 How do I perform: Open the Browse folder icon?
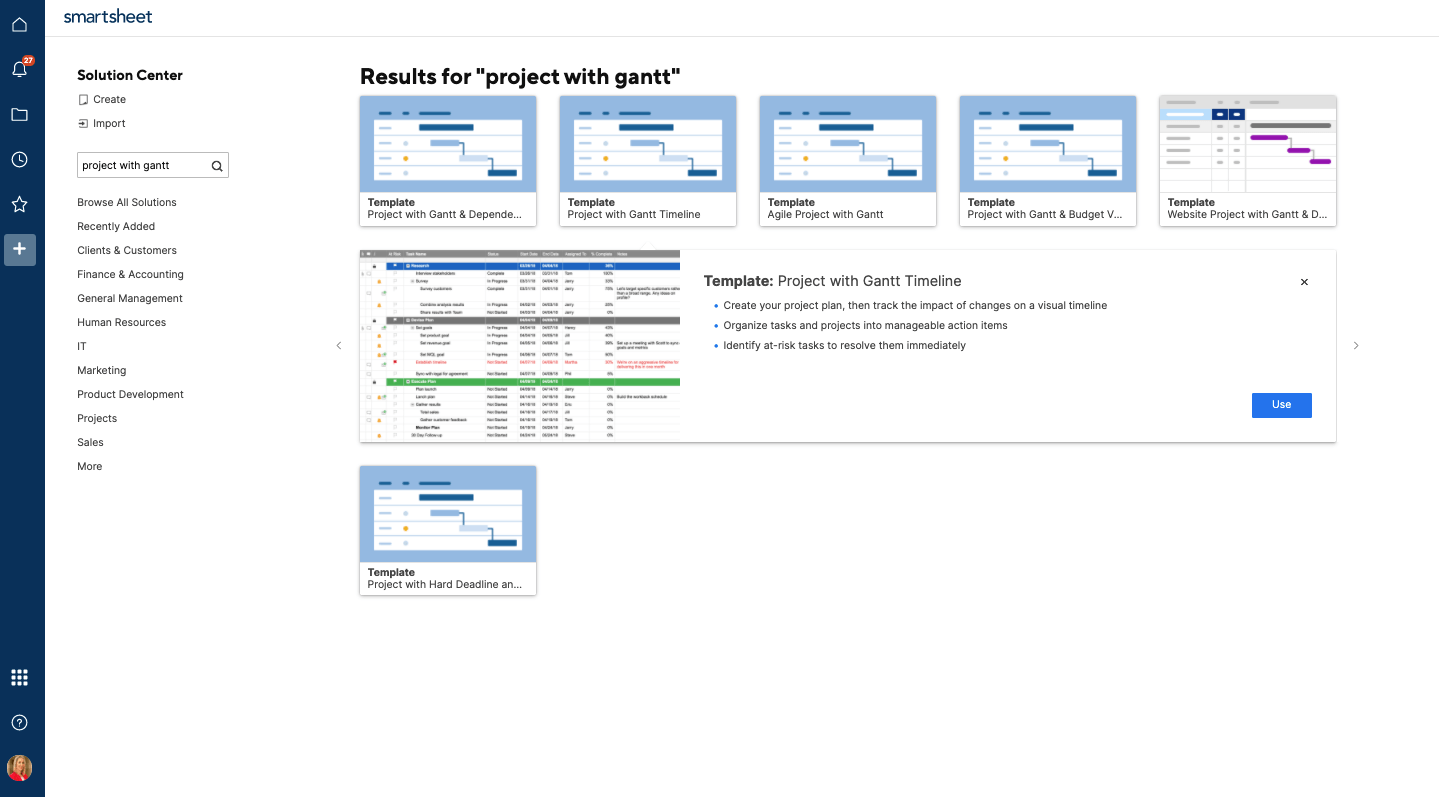[x=19, y=114]
